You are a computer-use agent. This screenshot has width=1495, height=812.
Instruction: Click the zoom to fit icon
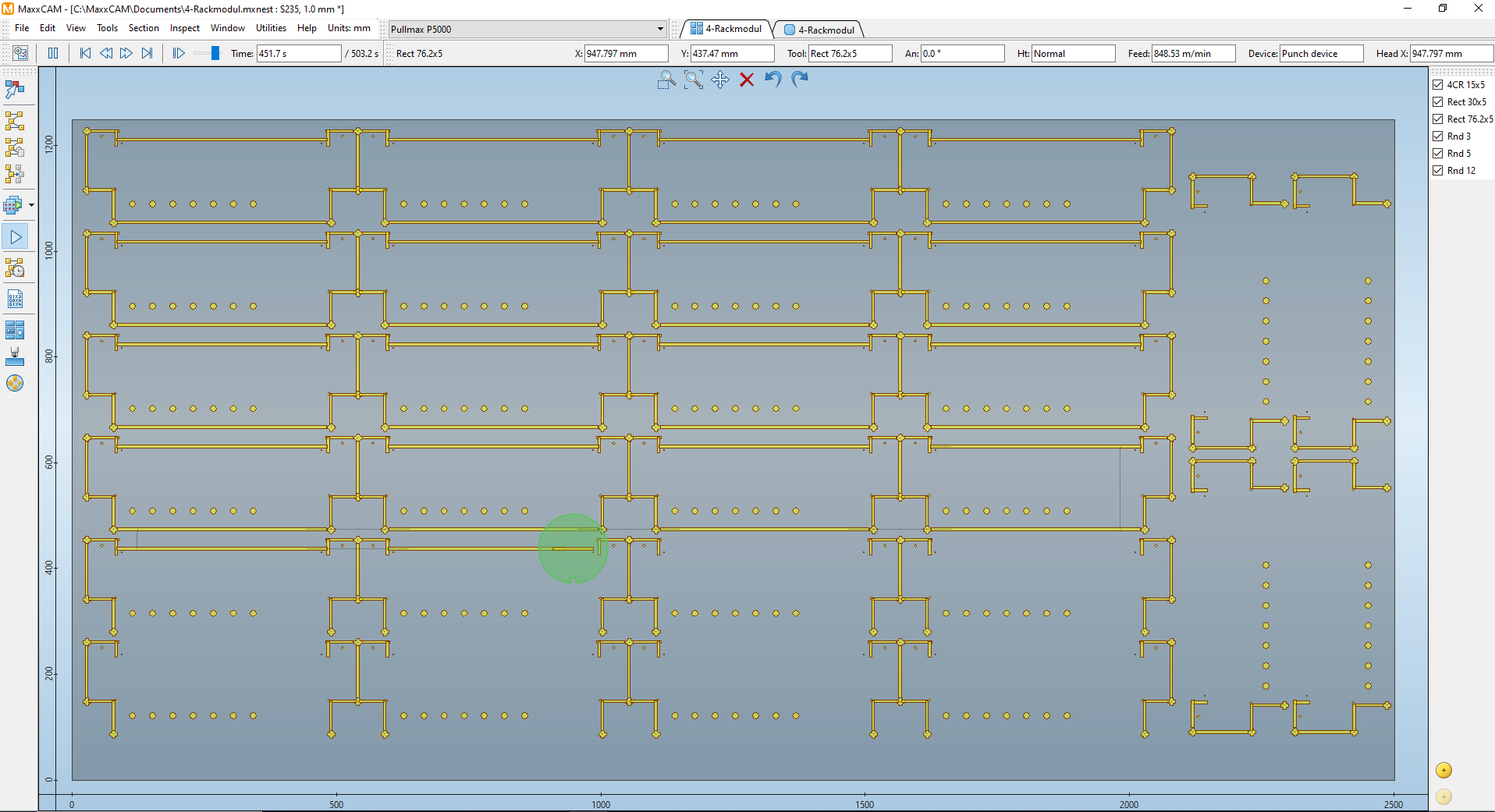(x=693, y=80)
